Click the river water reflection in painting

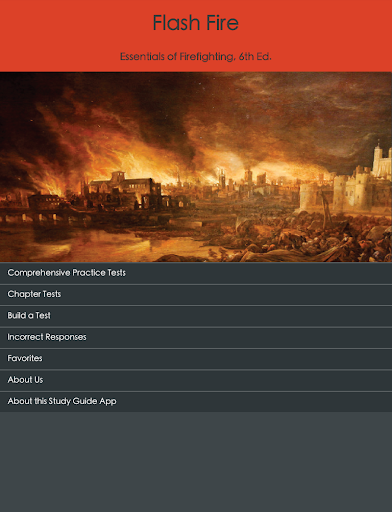coord(100,242)
